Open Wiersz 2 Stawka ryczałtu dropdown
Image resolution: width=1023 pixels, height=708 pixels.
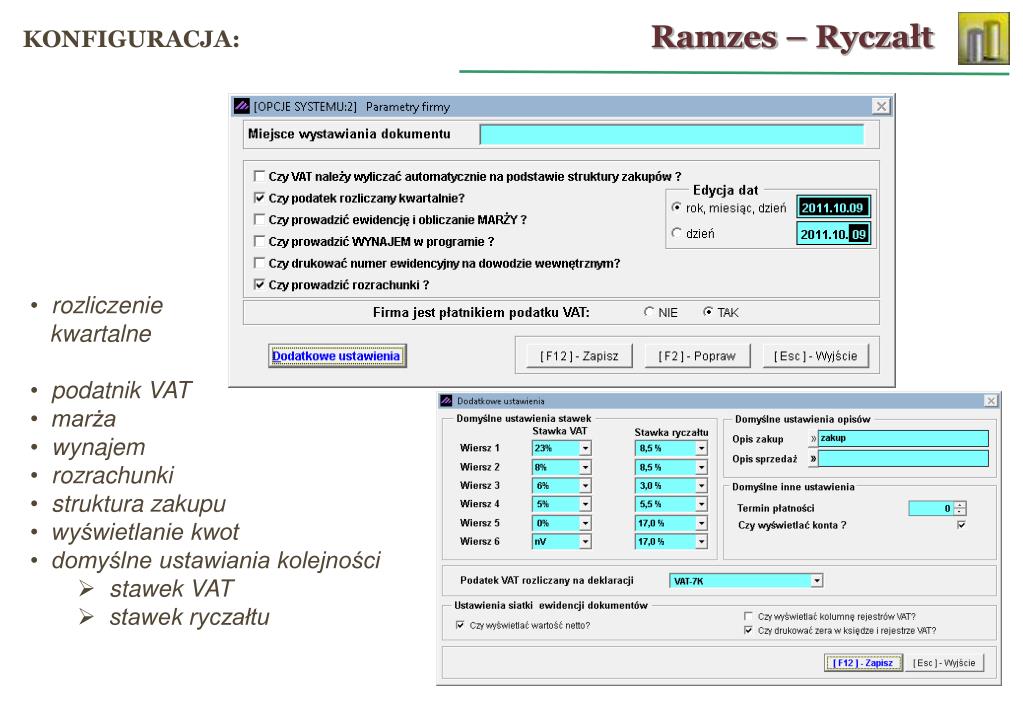click(x=701, y=467)
